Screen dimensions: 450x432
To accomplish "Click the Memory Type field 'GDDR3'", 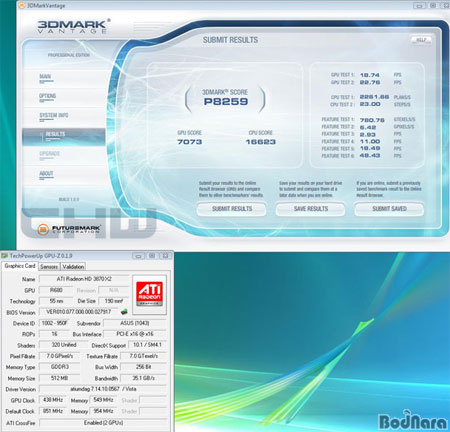I will pos(59,367).
